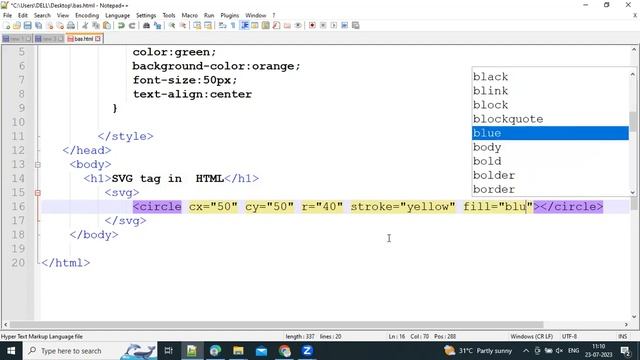Toggle Show All Characters pilcrow icon

[233, 25]
